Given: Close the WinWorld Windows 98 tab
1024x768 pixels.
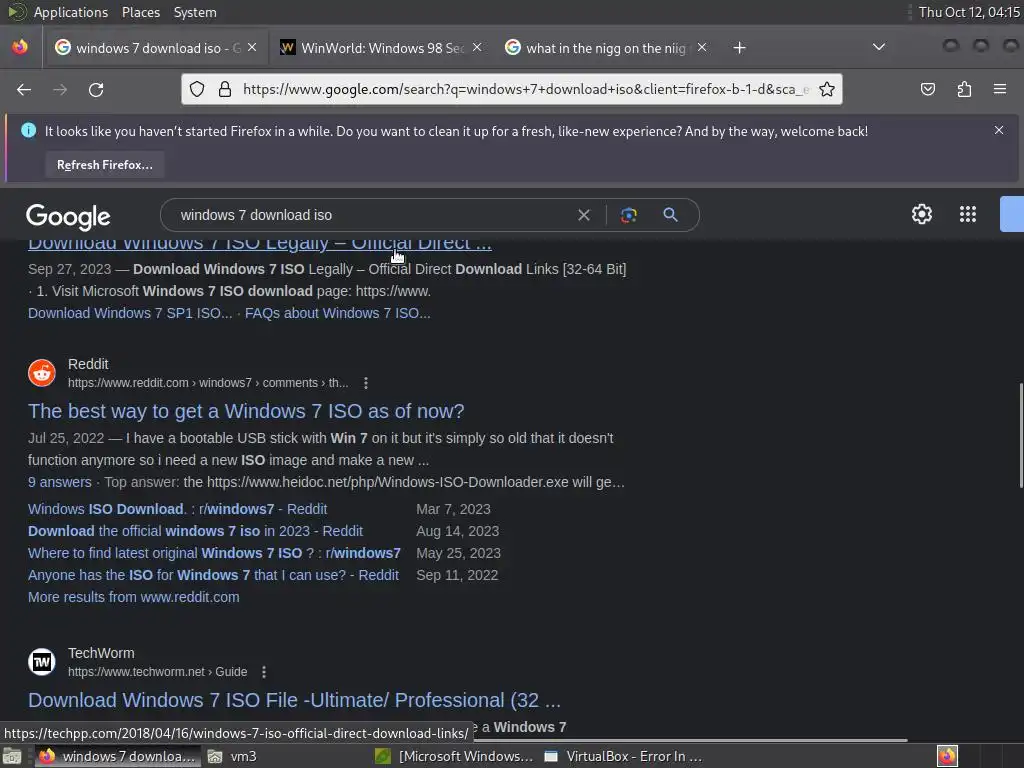Looking at the screenshot, I should pos(477,48).
